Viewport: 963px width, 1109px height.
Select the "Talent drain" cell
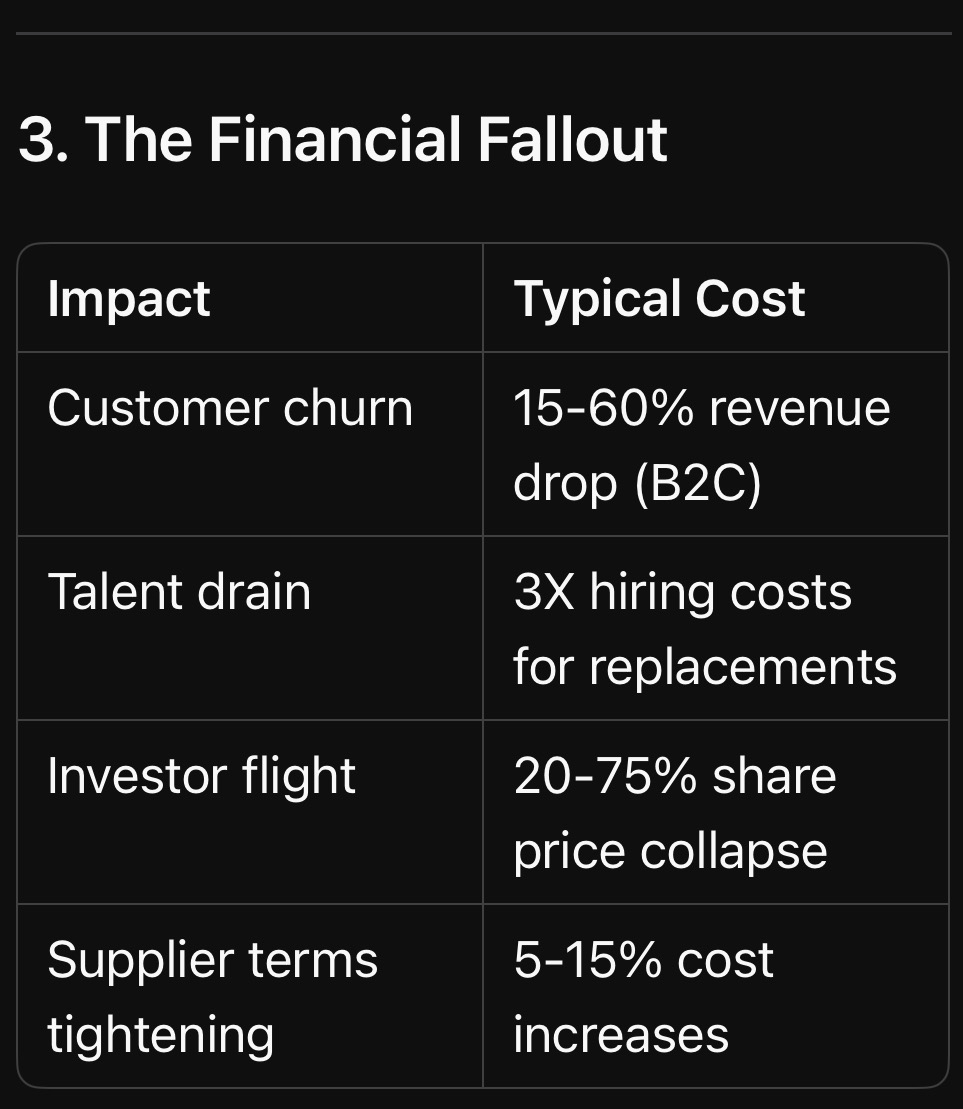point(179,591)
